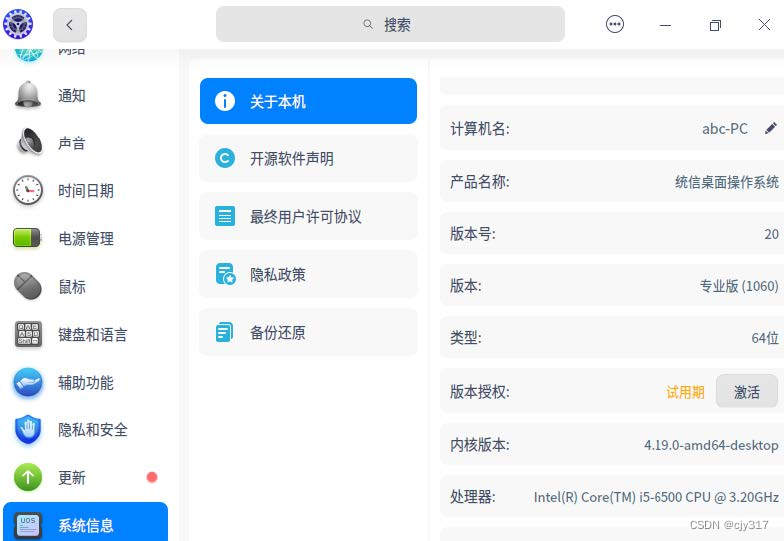The image size is (784, 541).
Task: Open the 时间日期 clock icon
Action: [28, 190]
